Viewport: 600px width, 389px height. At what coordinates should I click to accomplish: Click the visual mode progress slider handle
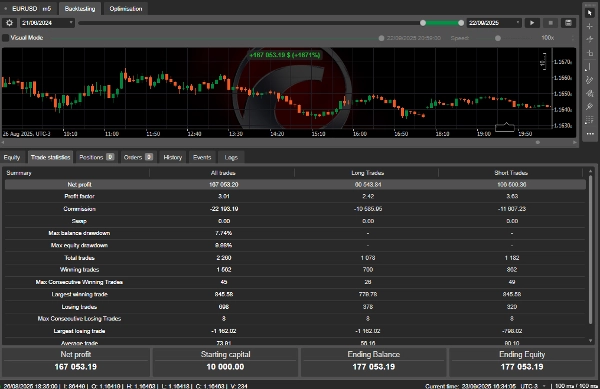coord(382,38)
